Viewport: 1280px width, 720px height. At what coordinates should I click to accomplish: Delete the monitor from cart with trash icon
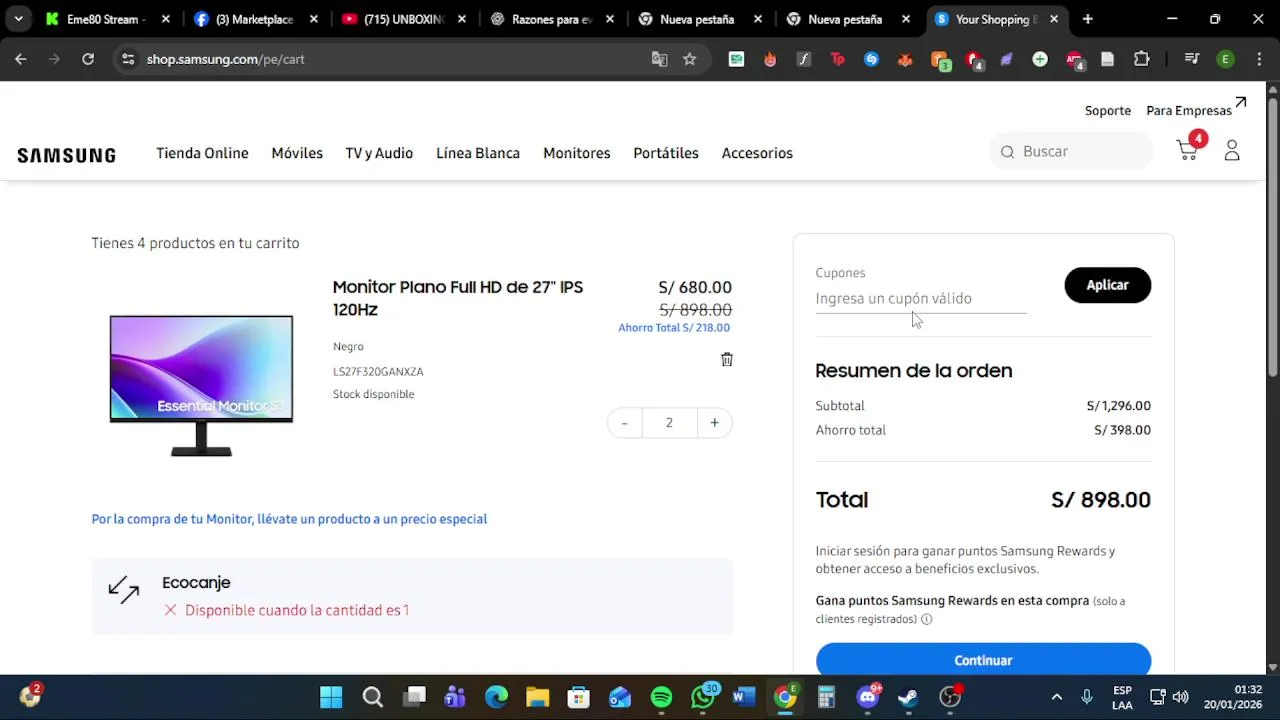[727, 359]
